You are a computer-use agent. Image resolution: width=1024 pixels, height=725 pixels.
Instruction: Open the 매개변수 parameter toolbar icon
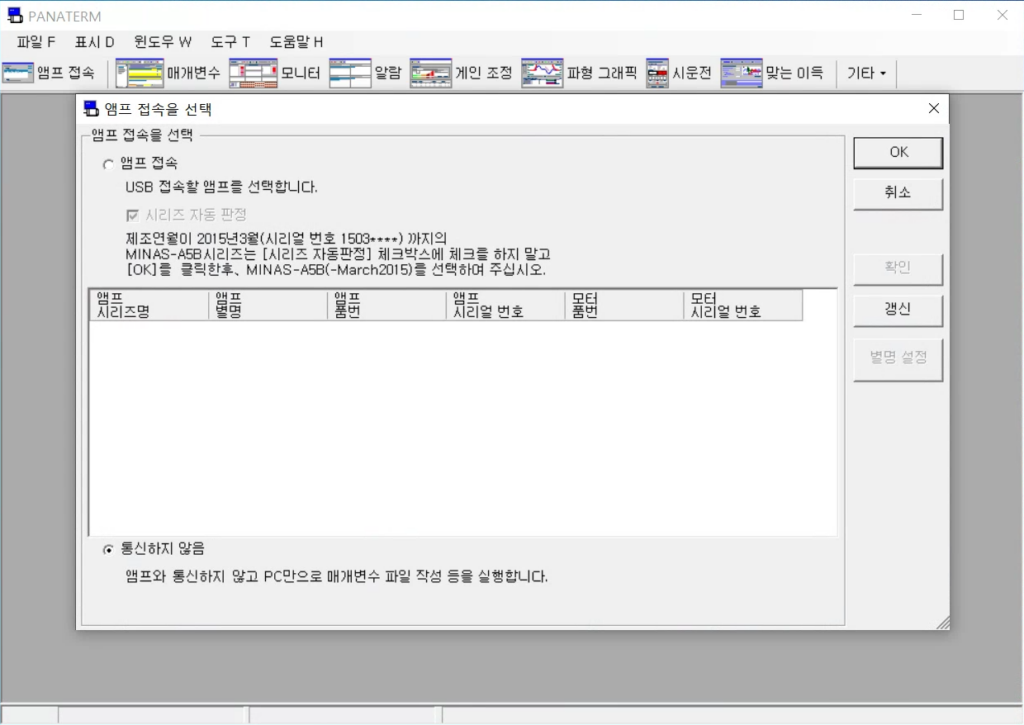139,73
